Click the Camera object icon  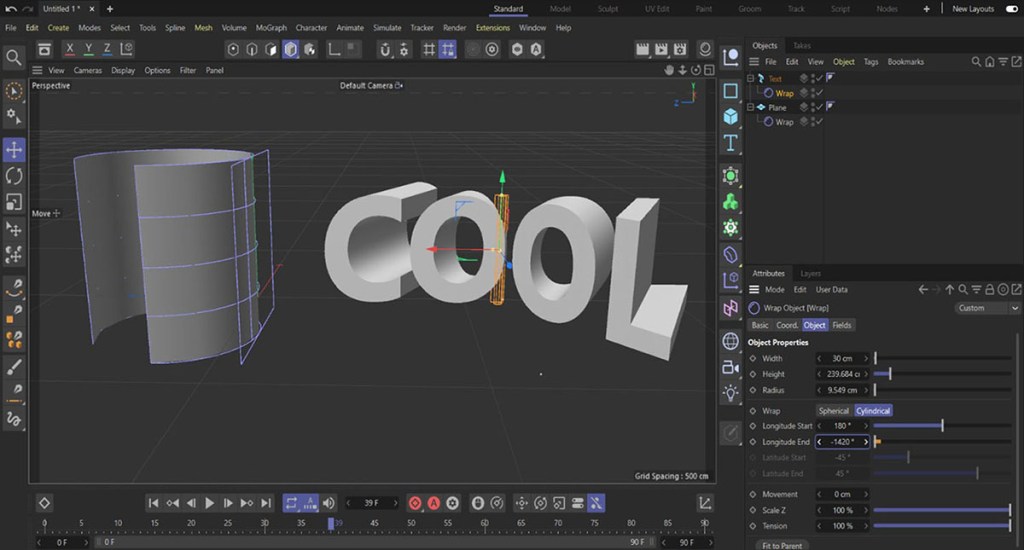point(731,367)
